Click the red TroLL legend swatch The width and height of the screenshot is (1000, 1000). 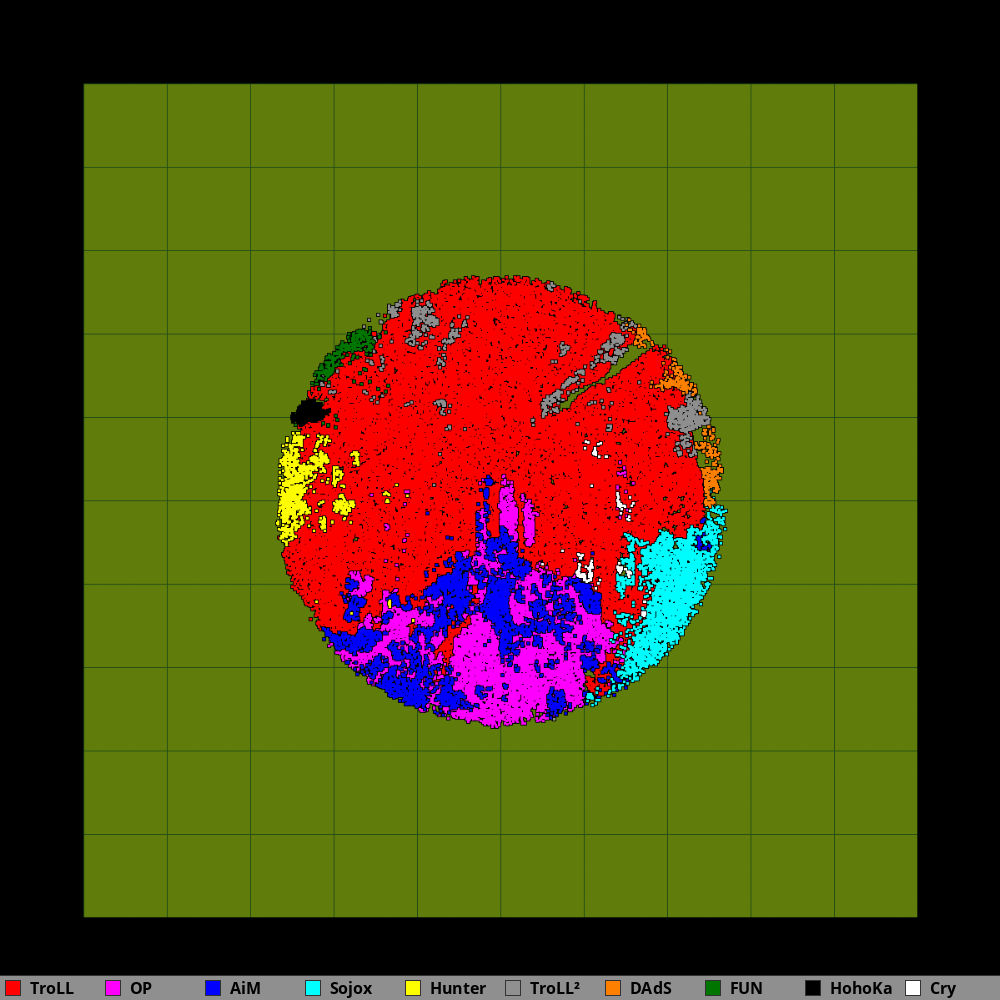pyautogui.click(x=13, y=988)
